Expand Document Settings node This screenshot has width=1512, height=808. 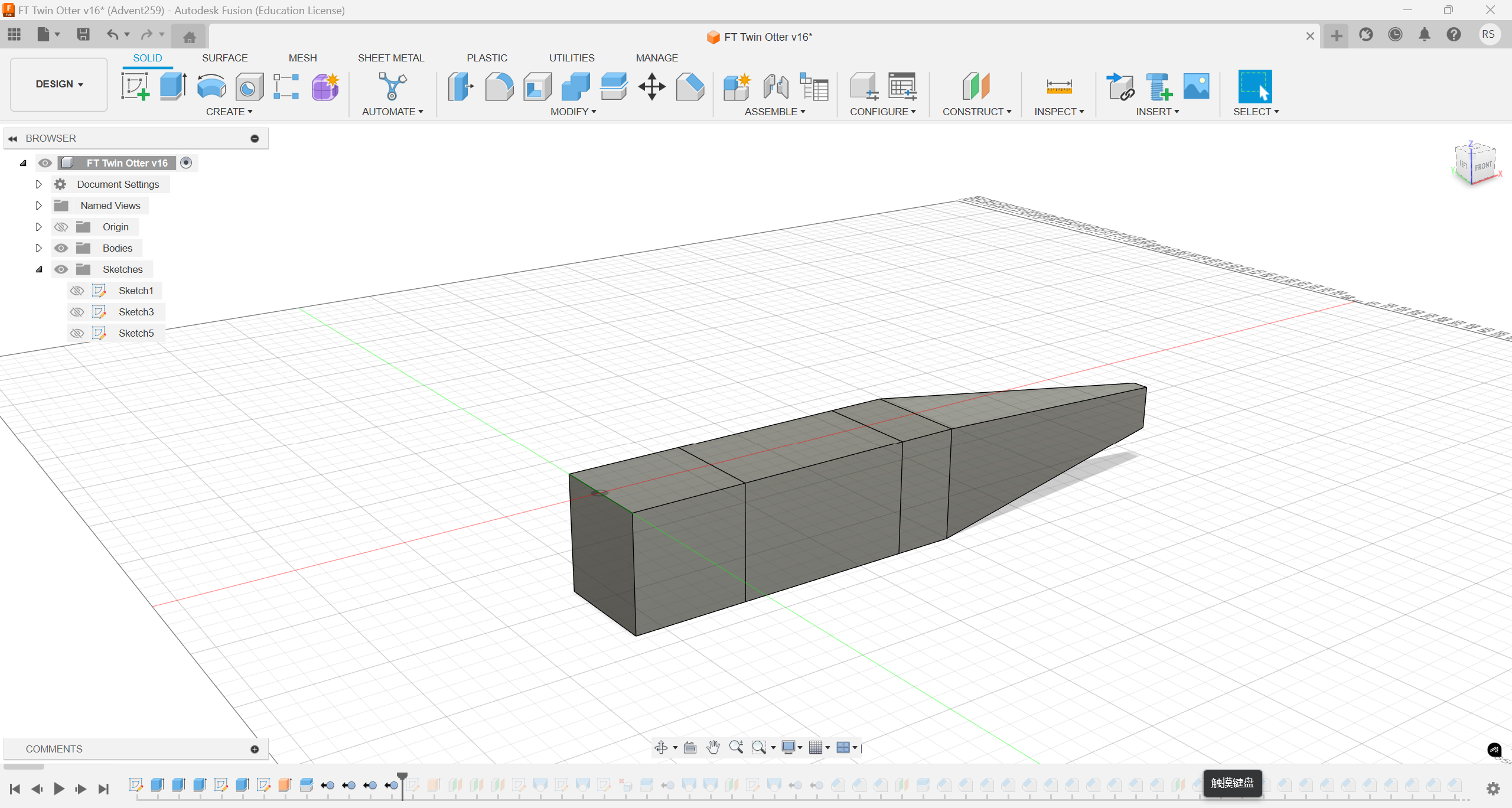pyautogui.click(x=38, y=184)
